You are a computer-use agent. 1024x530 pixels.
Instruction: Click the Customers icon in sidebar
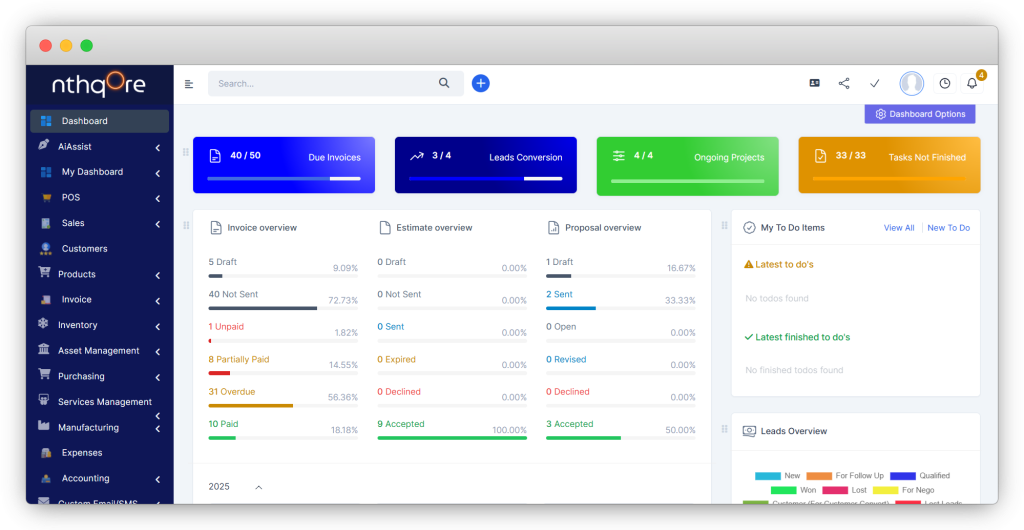point(46,249)
